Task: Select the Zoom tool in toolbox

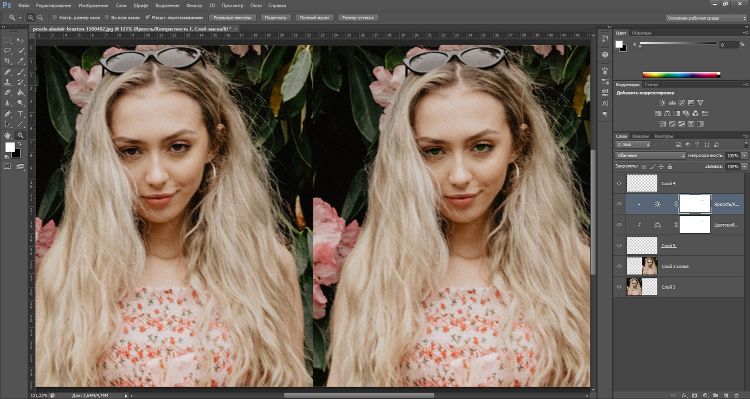Action: 20,136
